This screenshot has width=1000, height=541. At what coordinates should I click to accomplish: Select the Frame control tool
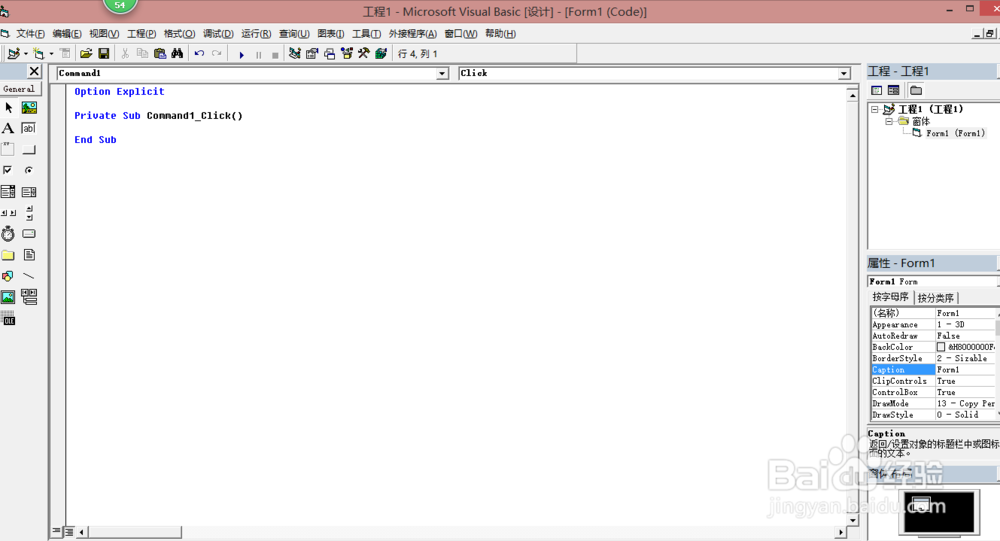click(8, 149)
